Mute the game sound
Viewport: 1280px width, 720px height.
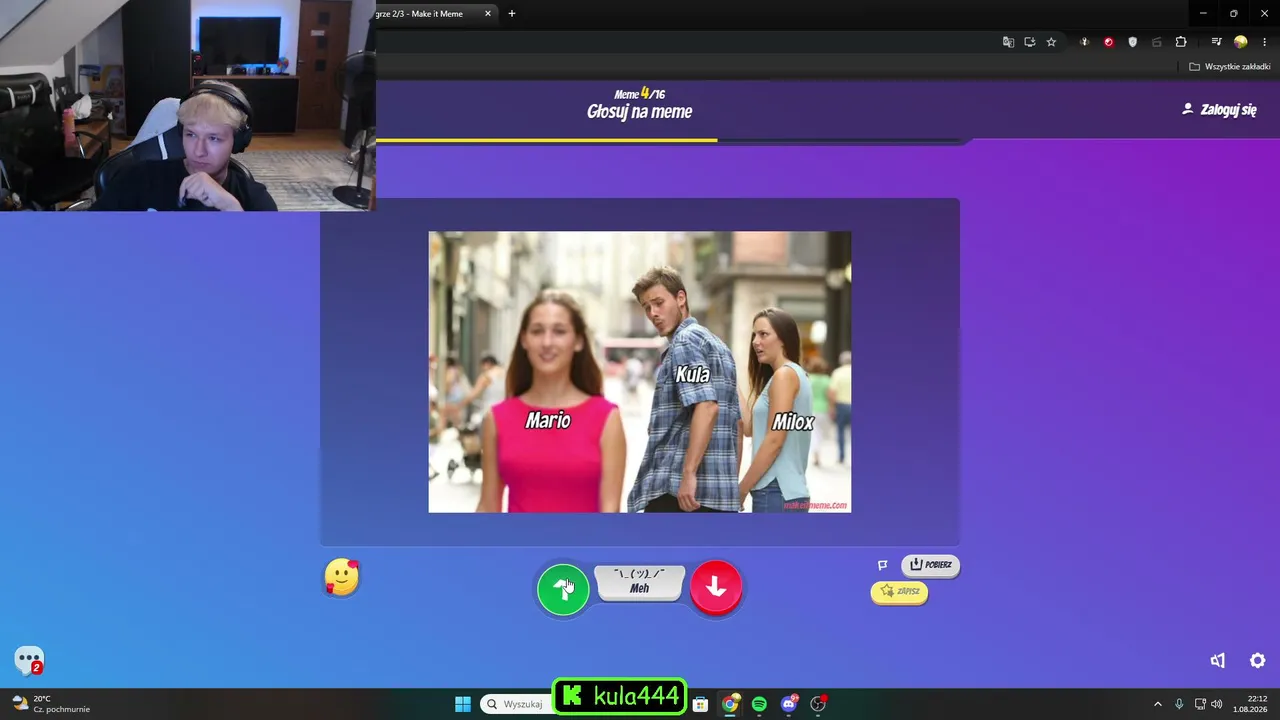point(1218,661)
